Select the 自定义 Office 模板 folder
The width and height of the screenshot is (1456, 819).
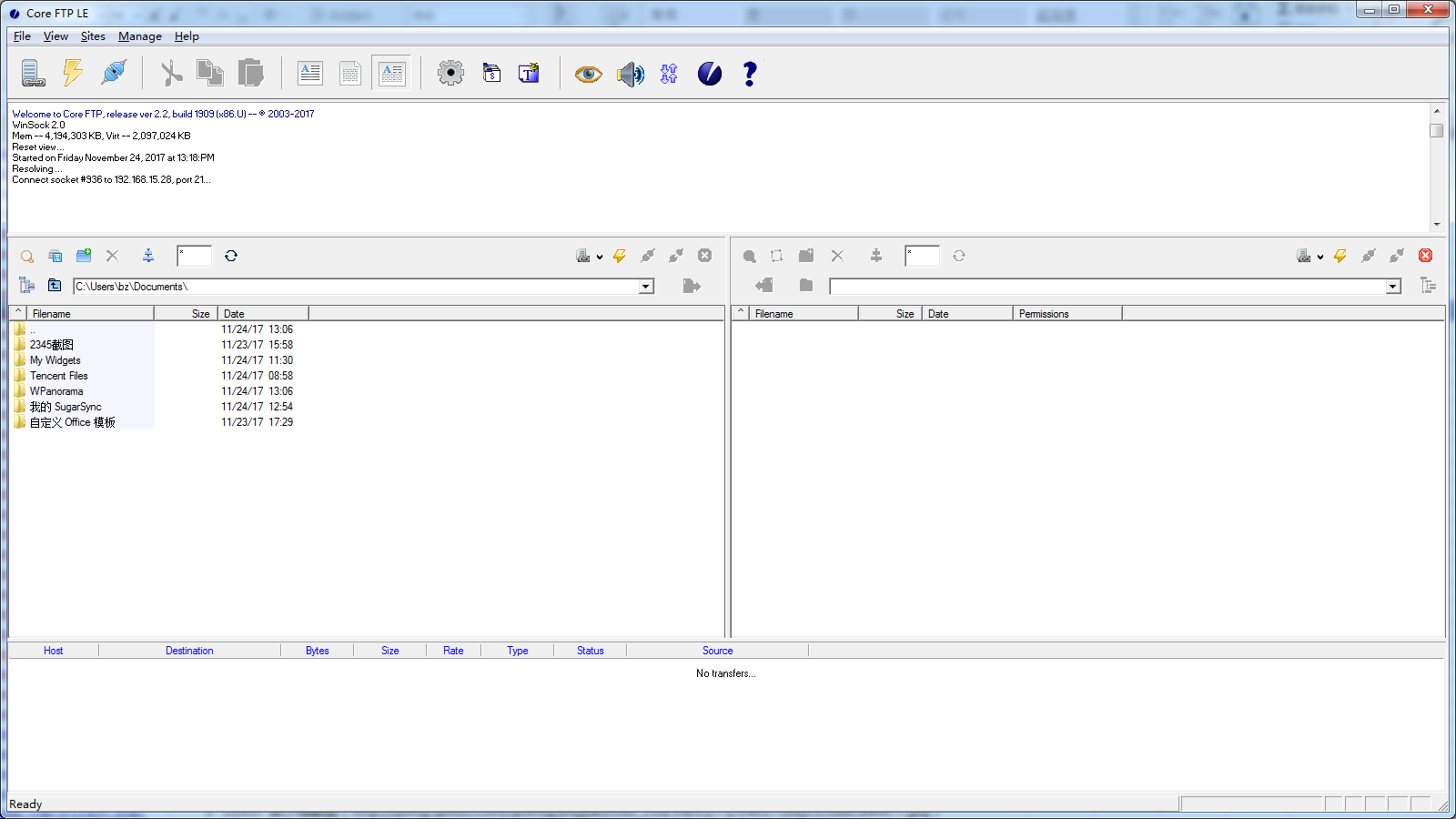pos(72,422)
